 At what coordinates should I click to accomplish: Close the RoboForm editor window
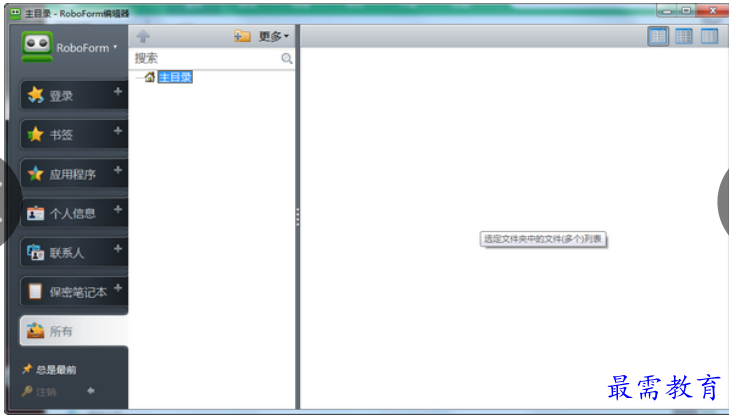pyautogui.click(x=712, y=11)
